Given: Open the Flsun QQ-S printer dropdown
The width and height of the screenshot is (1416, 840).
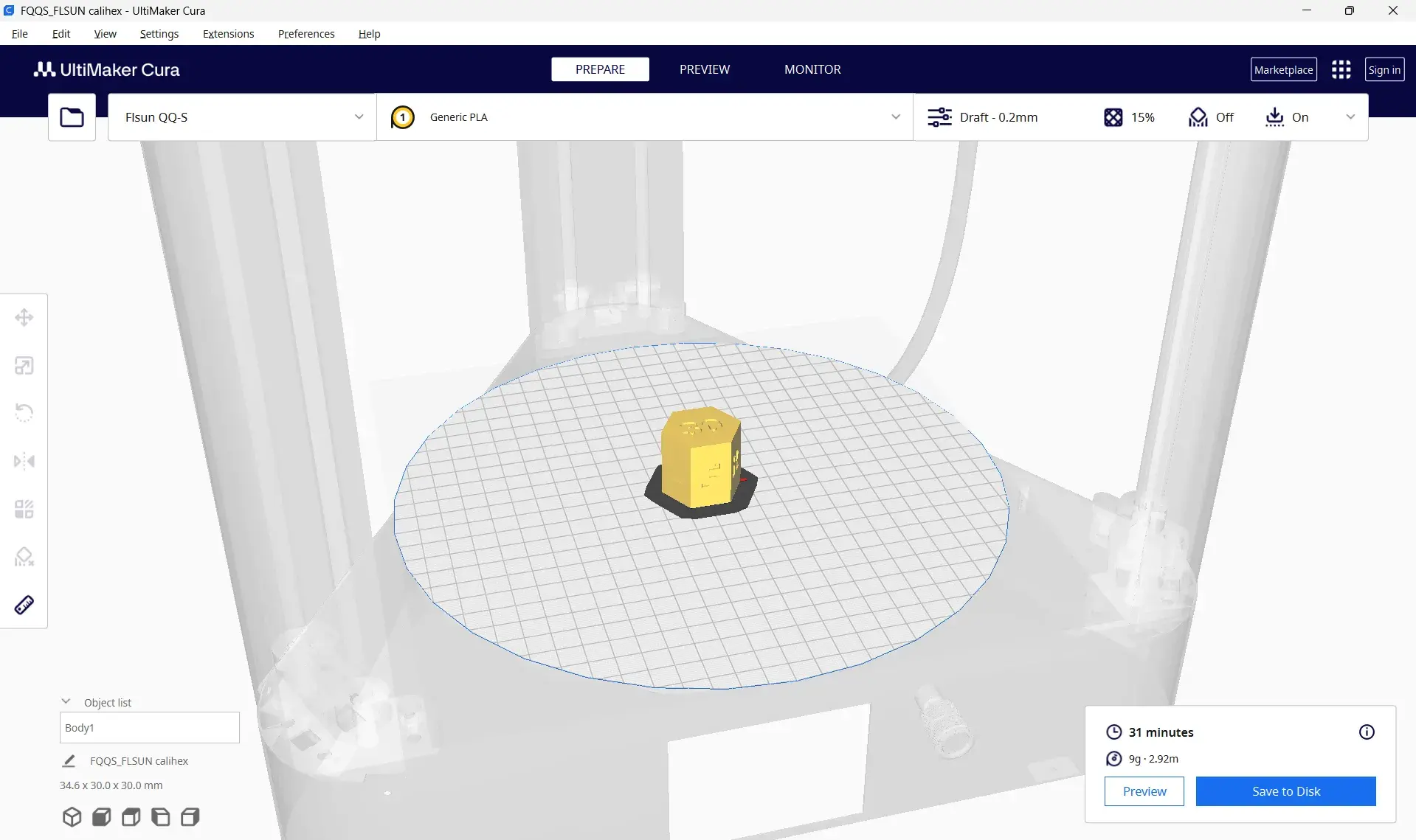Looking at the screenshot, I should 242,117.
